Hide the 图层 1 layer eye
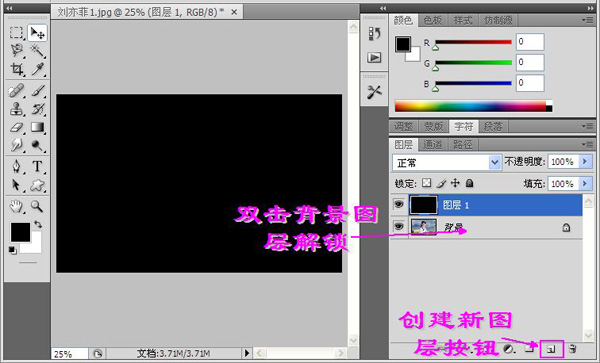Viewport: 600px width, 363px height. 398,205
